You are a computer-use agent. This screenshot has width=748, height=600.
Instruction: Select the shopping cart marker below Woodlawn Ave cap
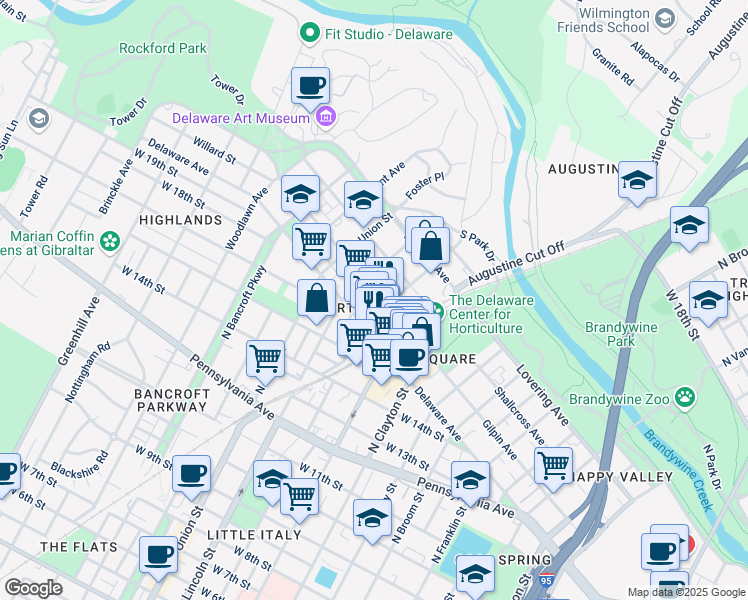point(312,243)
